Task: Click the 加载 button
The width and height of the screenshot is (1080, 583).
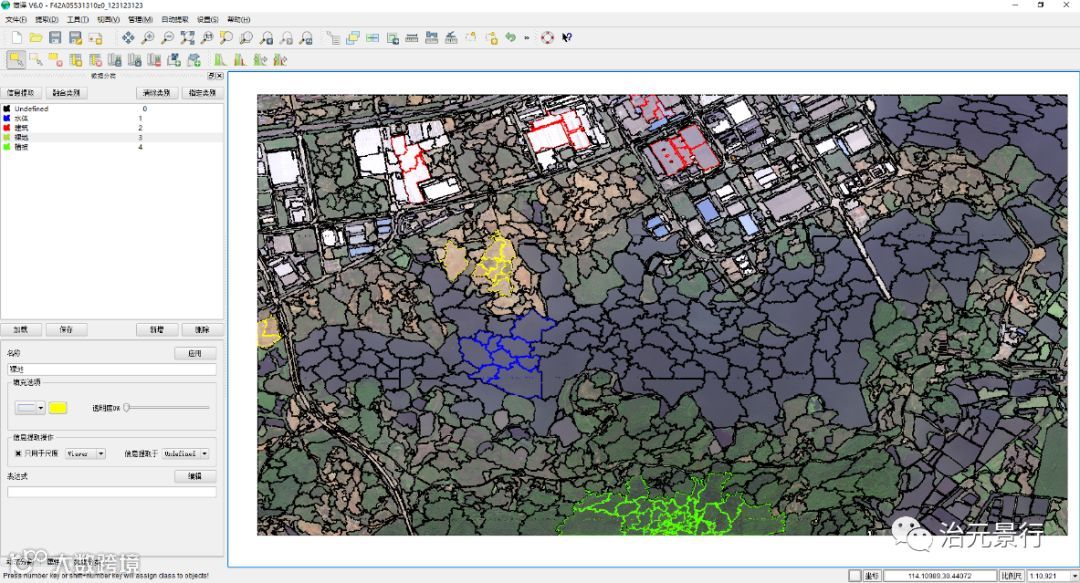Action: pos(21,329)
